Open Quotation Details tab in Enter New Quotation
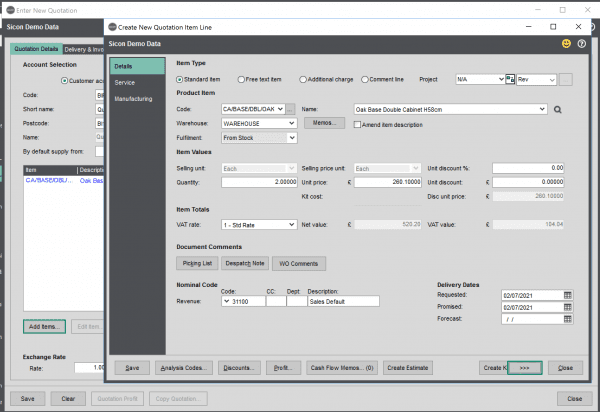This screenshot has height=412, width=600. point(36,49)
